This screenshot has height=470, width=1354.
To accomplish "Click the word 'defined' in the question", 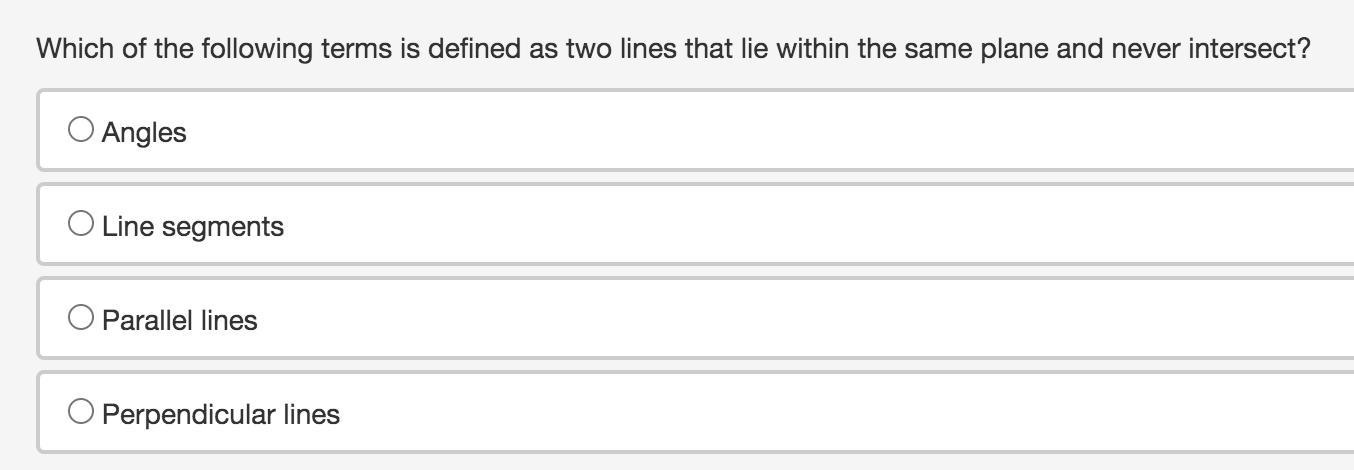I will [x=474, y=48].
